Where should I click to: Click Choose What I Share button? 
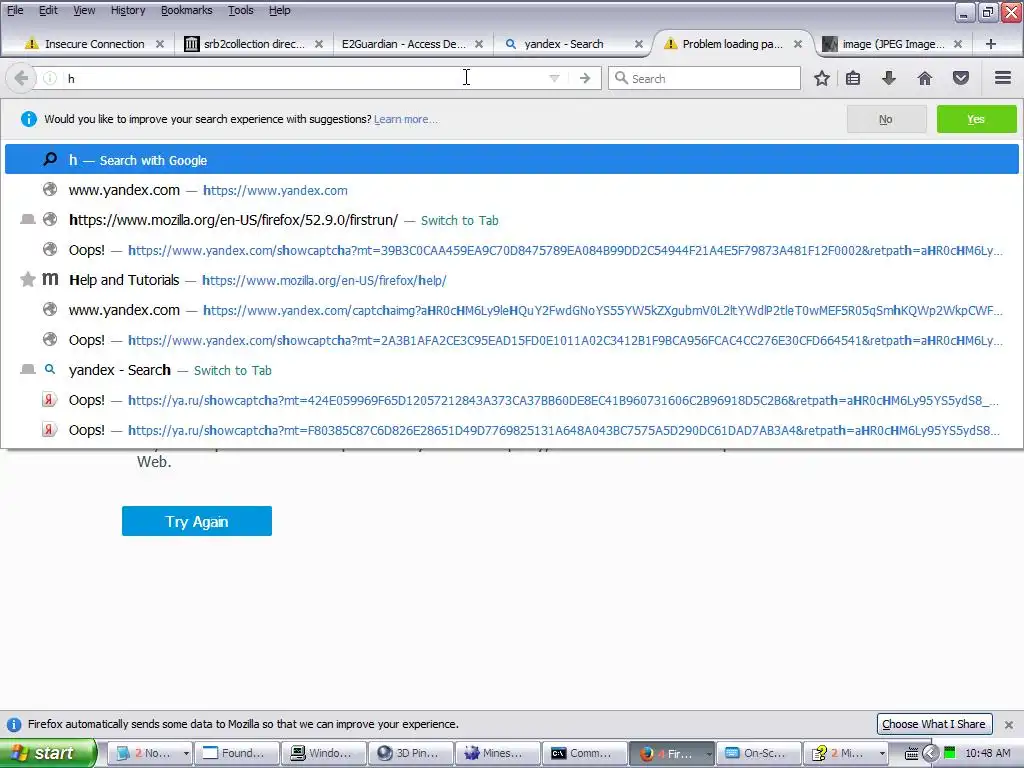[x=934, y=724]
